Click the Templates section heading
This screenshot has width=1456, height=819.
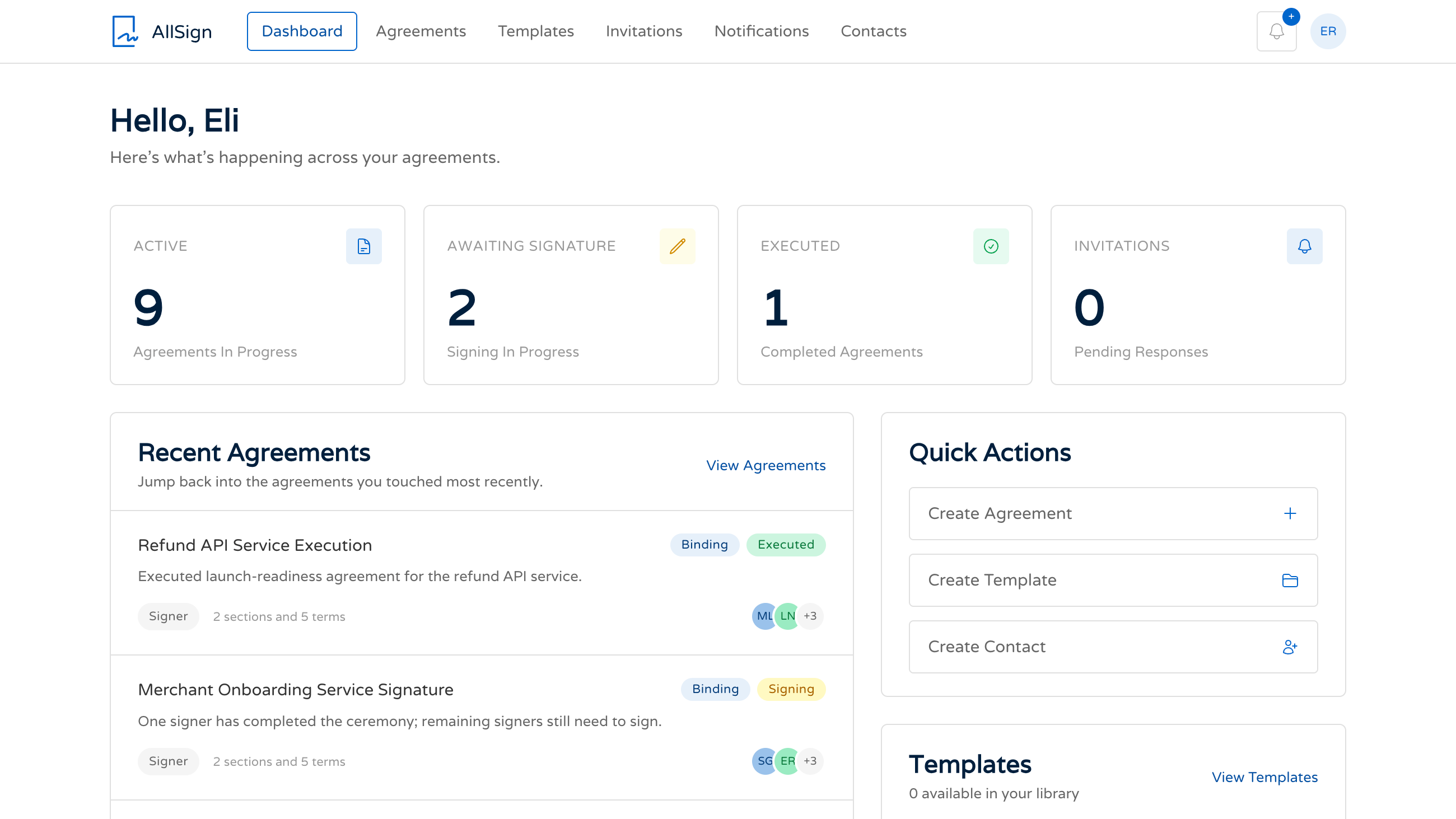tap(970, 764)
